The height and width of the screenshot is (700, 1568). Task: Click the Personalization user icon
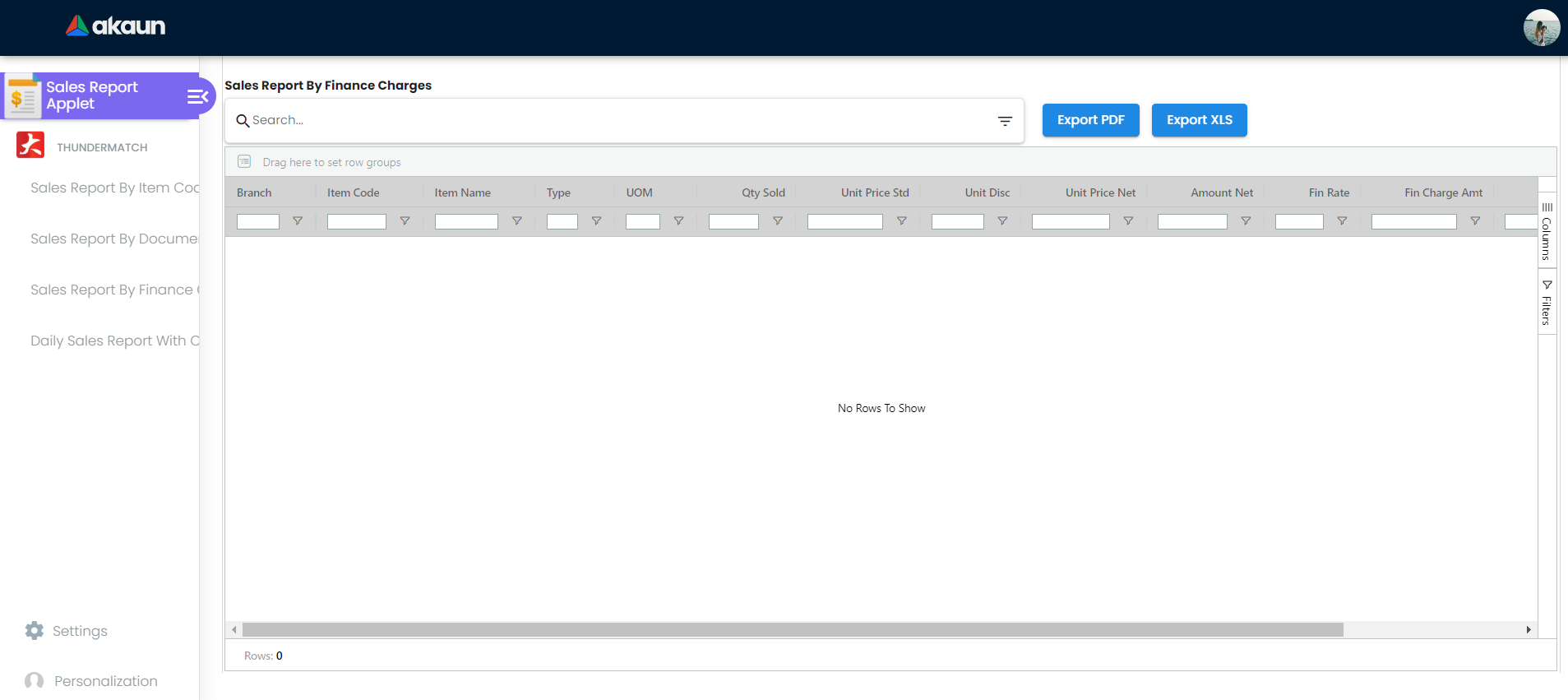35,681
